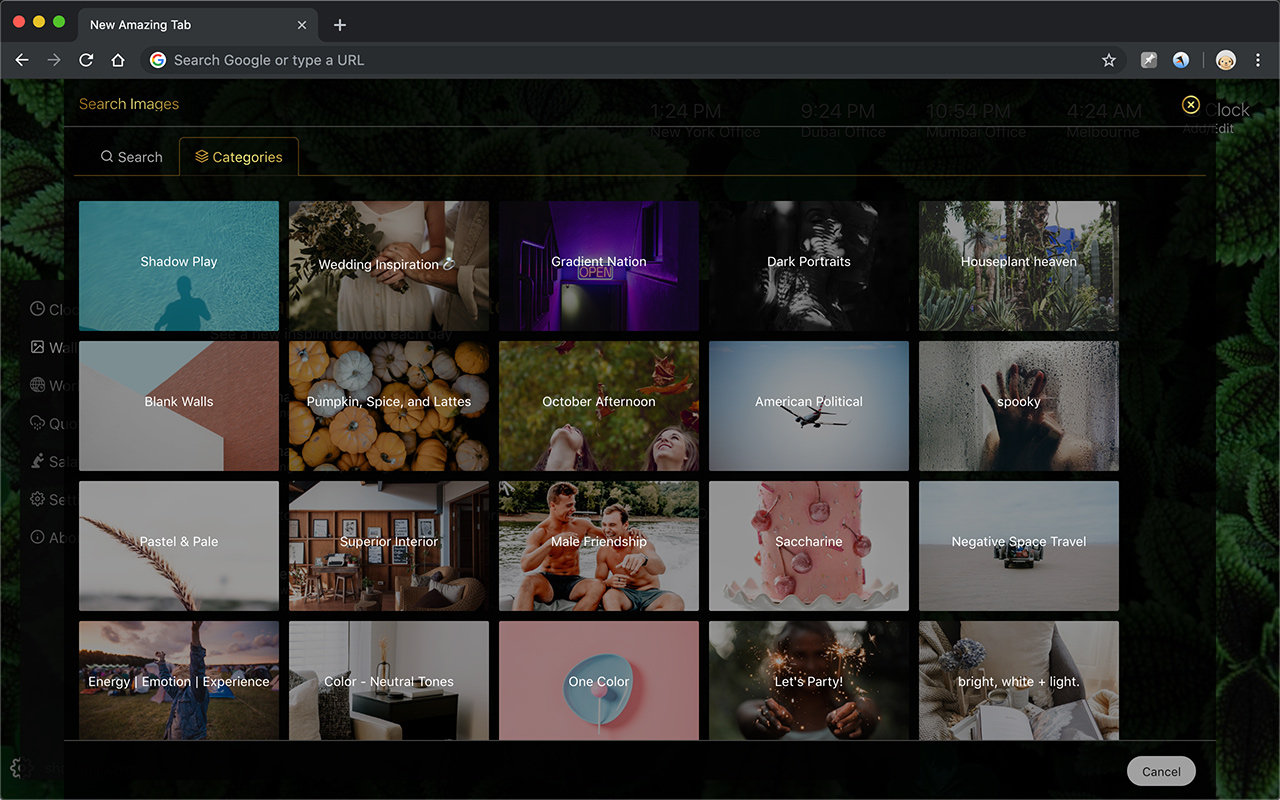Select the Houseplant heaven category

(1019, 266)
